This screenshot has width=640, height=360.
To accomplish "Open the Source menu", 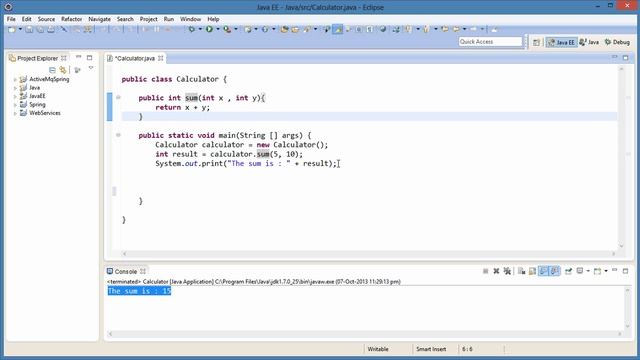I will (x=46, y=19).
